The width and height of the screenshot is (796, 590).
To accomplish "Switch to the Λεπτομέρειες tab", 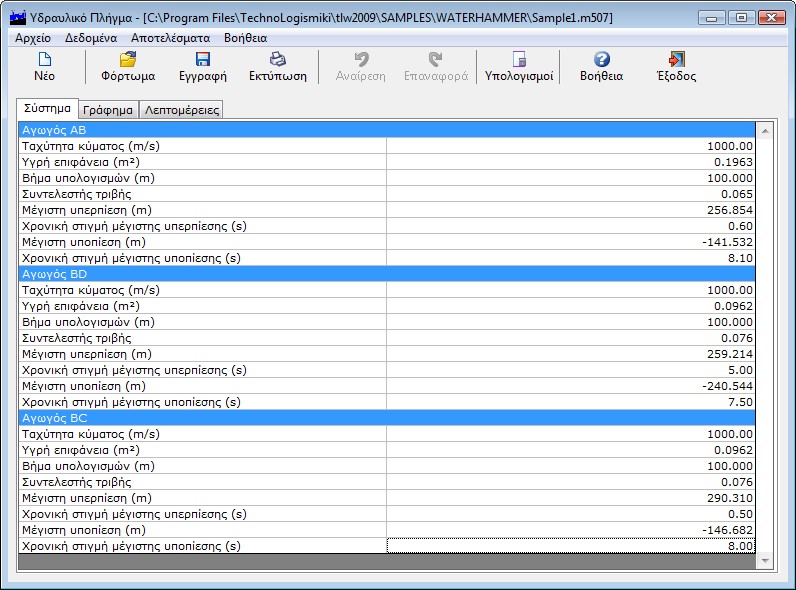I will click(x=181, y=110).
